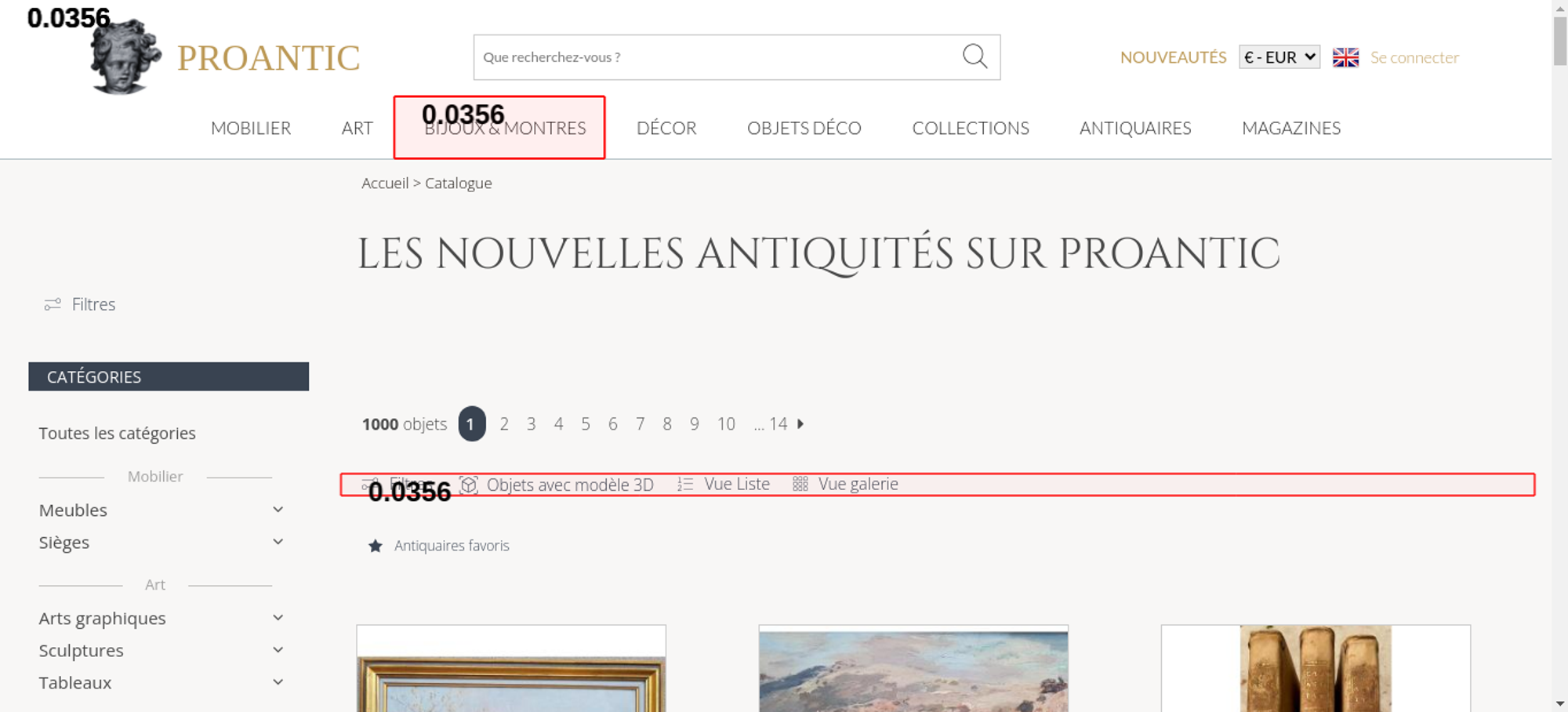Expand the Tableaux category
This screenshot has width=1568, height=712.
[278, 682]
